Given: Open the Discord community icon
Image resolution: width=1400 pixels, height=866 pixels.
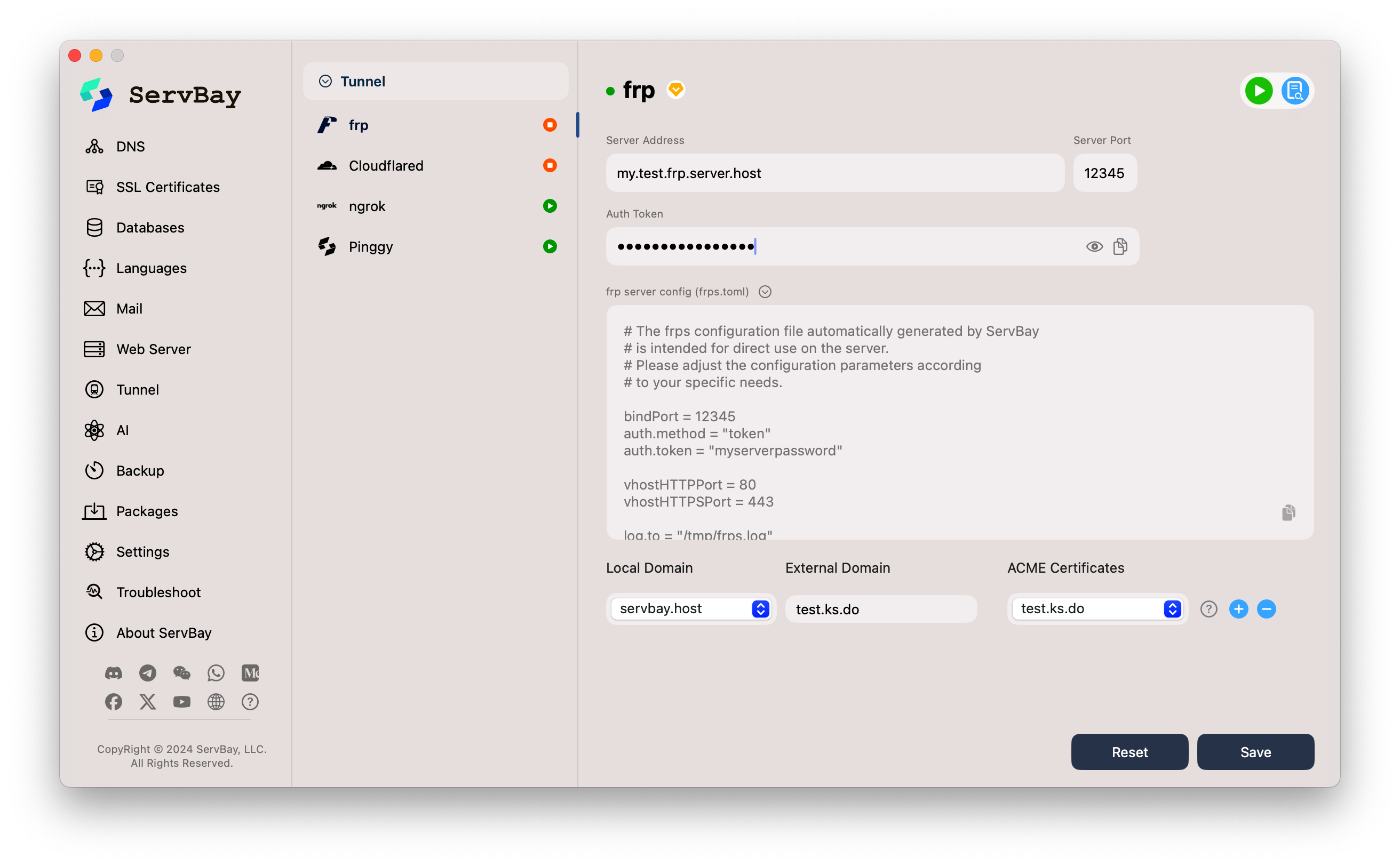Looking at the screenshot, I should coord(114,673).
